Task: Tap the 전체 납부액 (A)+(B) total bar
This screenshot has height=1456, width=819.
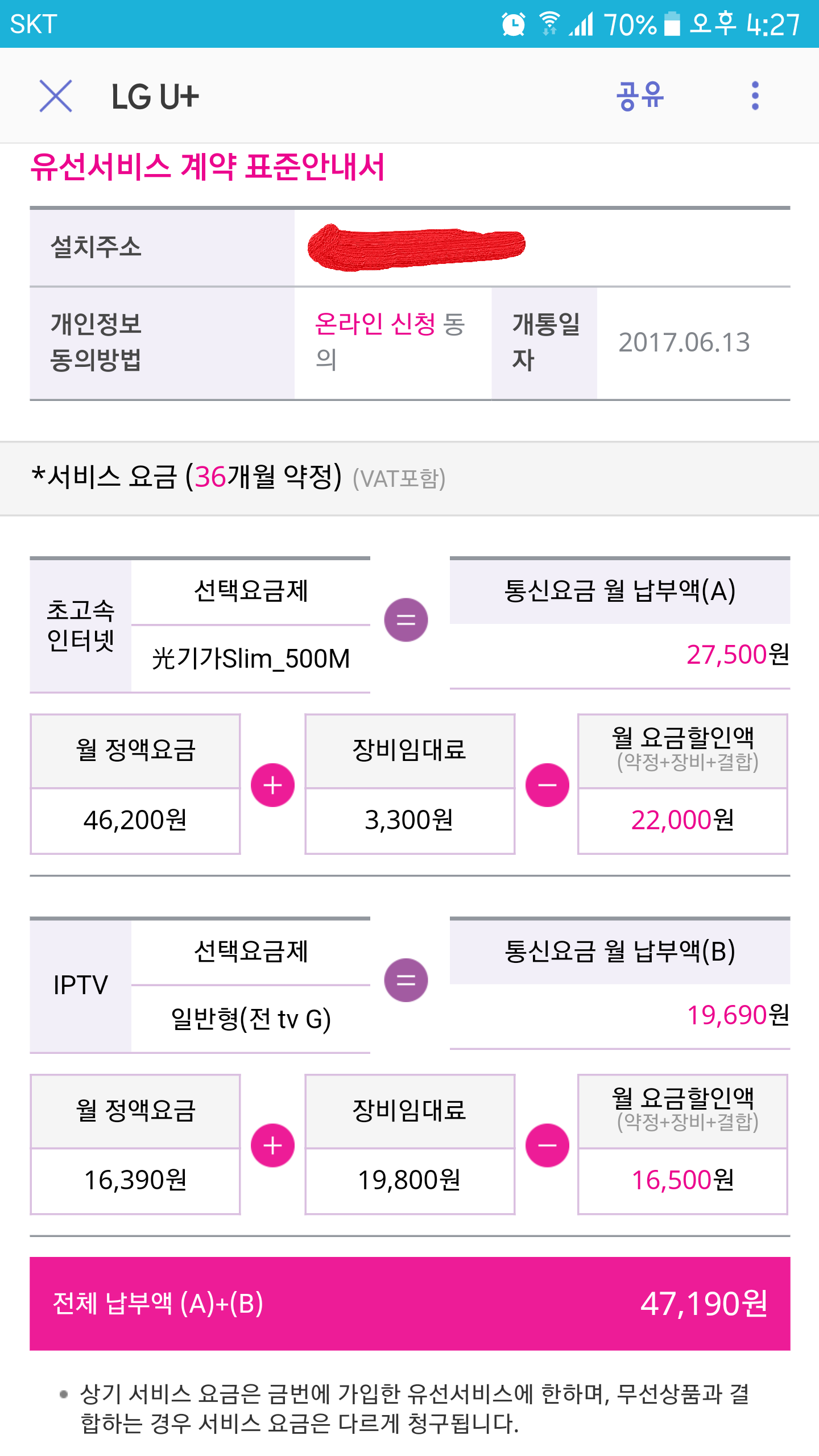Action: click(x=409, y=1303)
